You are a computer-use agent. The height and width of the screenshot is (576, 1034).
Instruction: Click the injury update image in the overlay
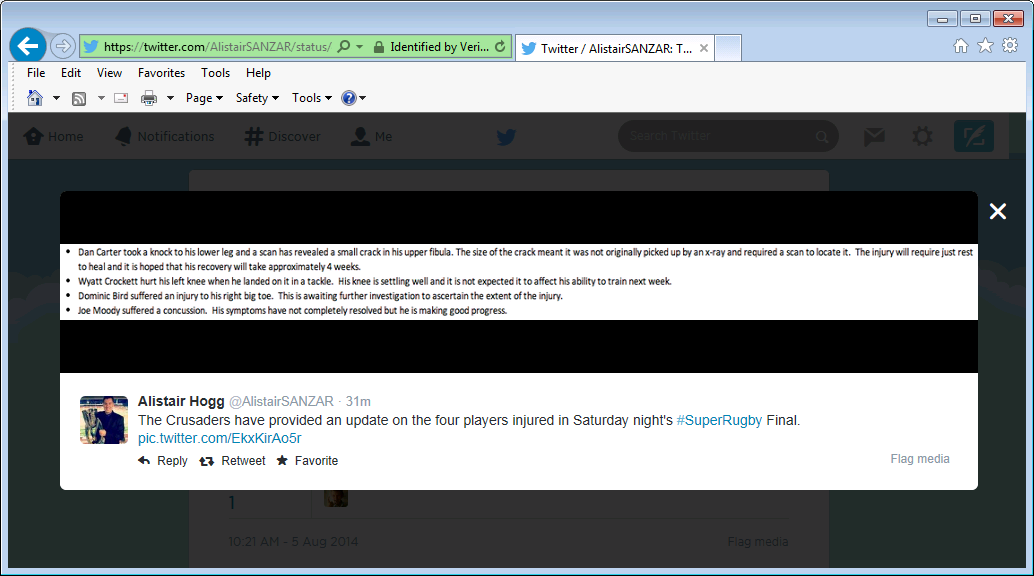click(519, 282)
